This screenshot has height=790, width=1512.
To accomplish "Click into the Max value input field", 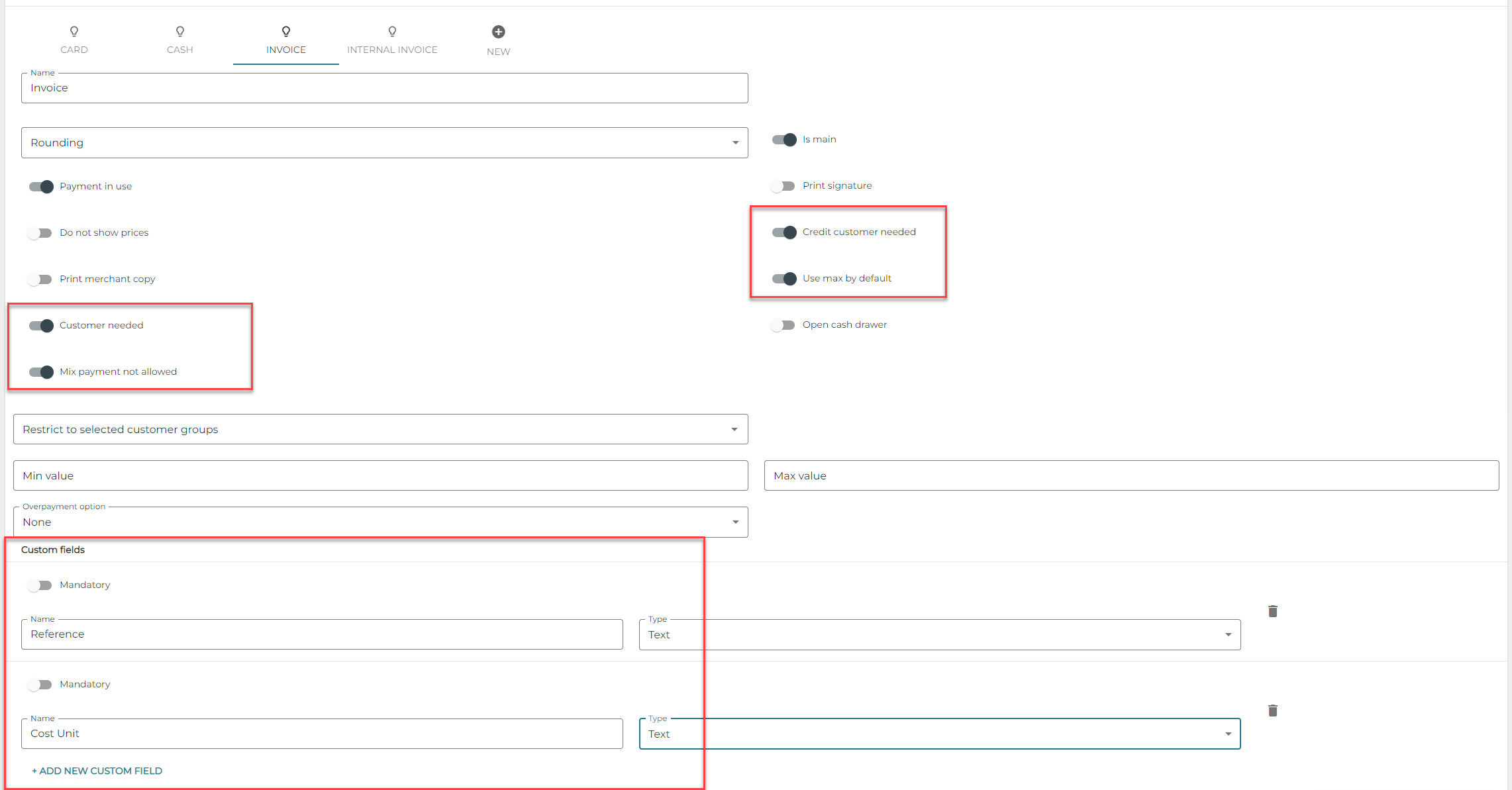I will pos(1131,476).
